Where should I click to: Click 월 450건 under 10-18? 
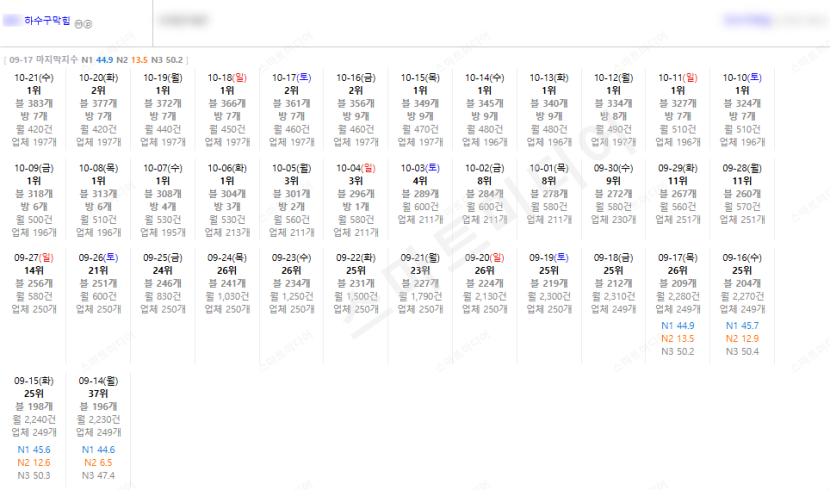[x=227, y=129]
